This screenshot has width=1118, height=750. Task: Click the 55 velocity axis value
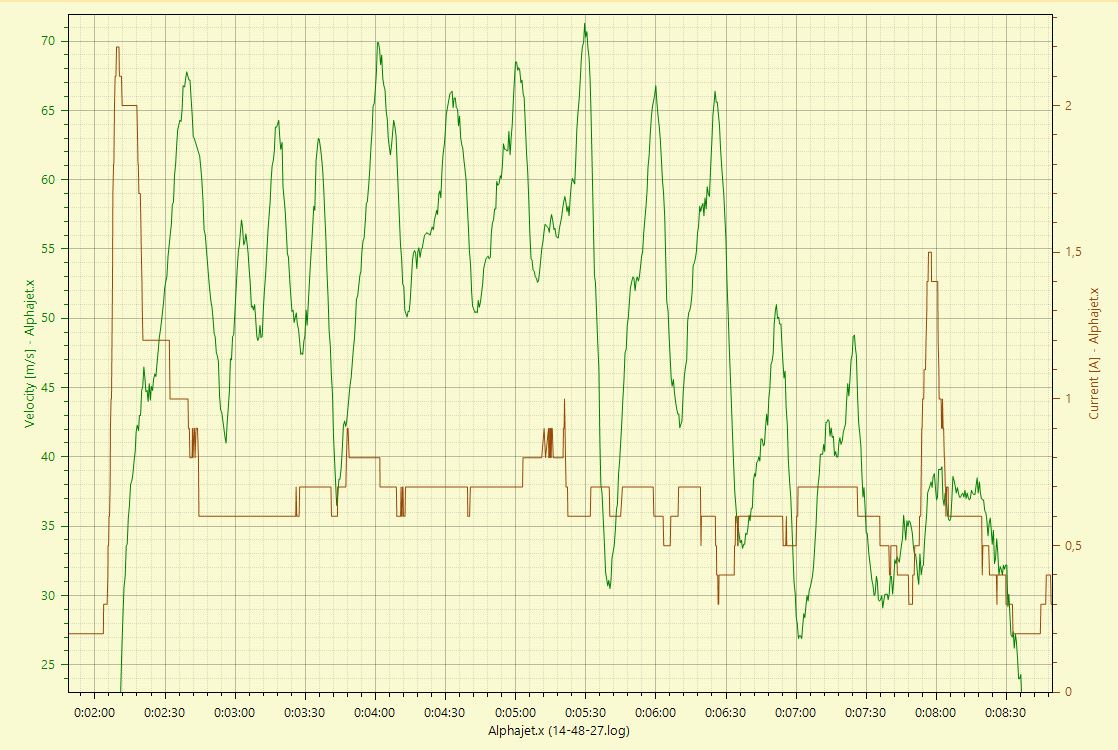[x=48, y=249]
